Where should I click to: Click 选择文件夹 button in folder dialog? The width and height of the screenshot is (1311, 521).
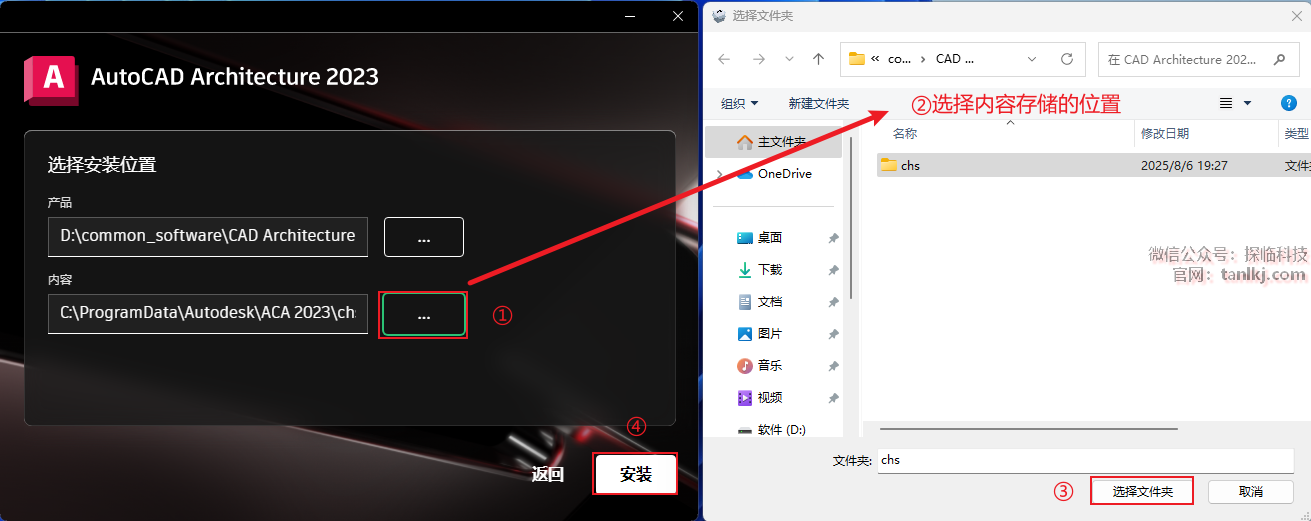click(x=1142, y=491)
